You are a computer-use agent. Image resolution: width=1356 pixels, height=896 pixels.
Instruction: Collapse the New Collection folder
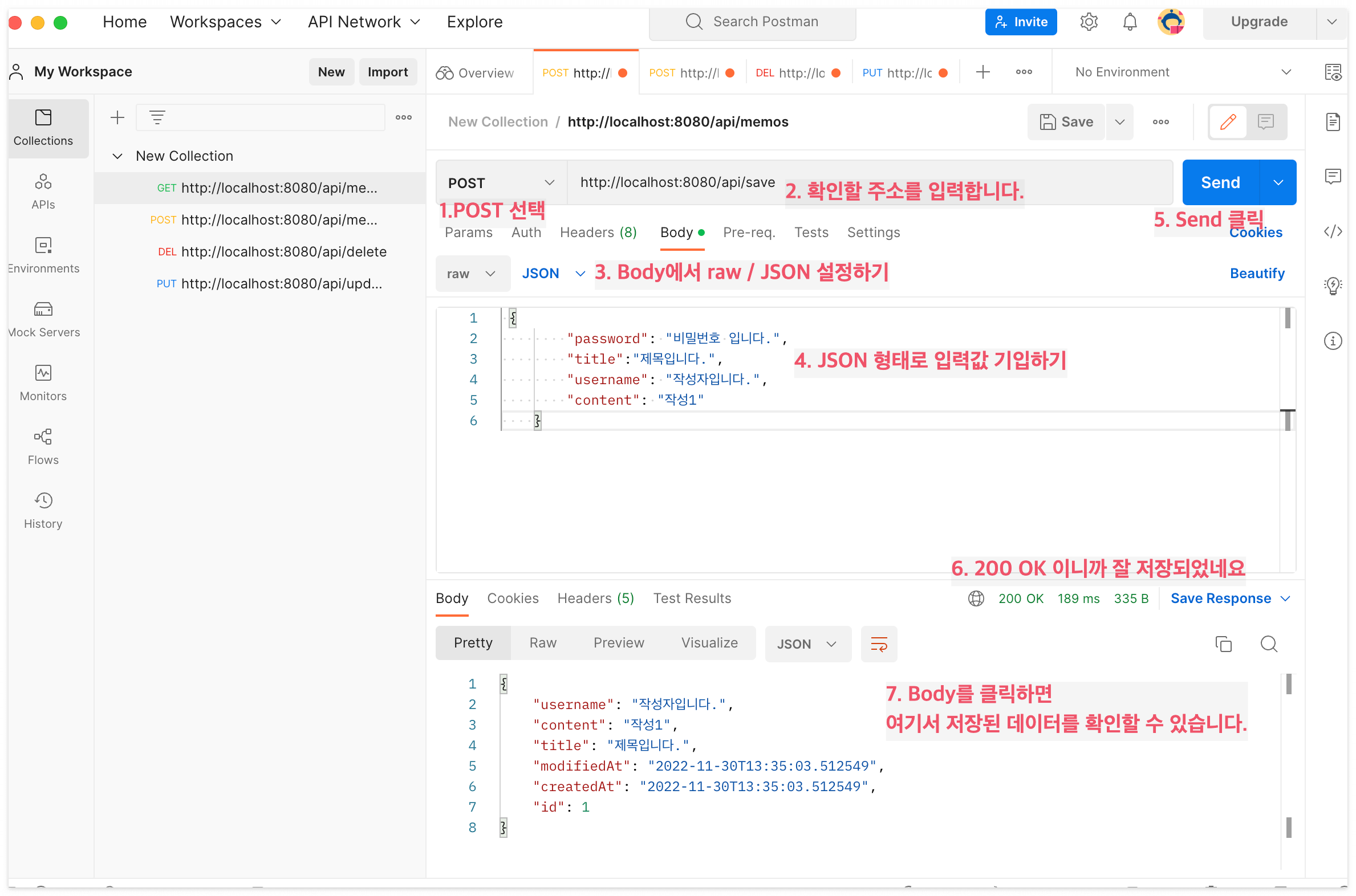(118, 156)
